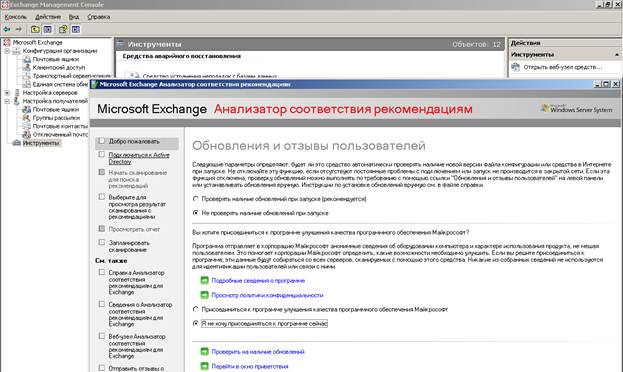Click Подключиться к Active Directory link
The height and width of the screenshot is (372, 623).
[x=139, y=158]
